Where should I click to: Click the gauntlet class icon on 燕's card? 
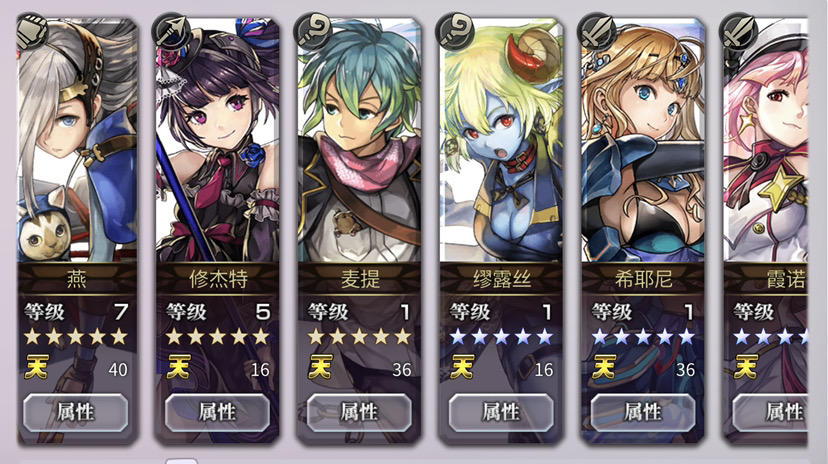click(32, 31)
